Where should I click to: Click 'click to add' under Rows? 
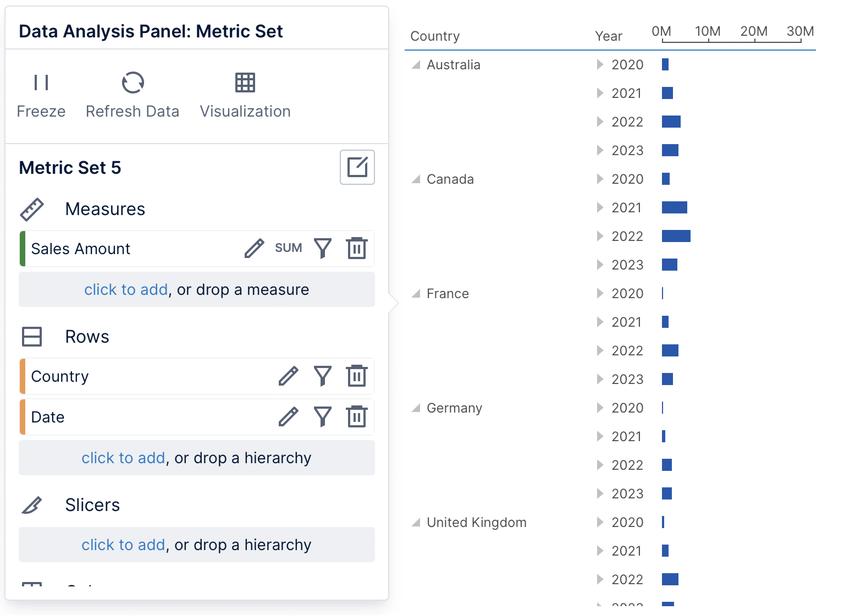pyautogui.click(x=125, y=457)
